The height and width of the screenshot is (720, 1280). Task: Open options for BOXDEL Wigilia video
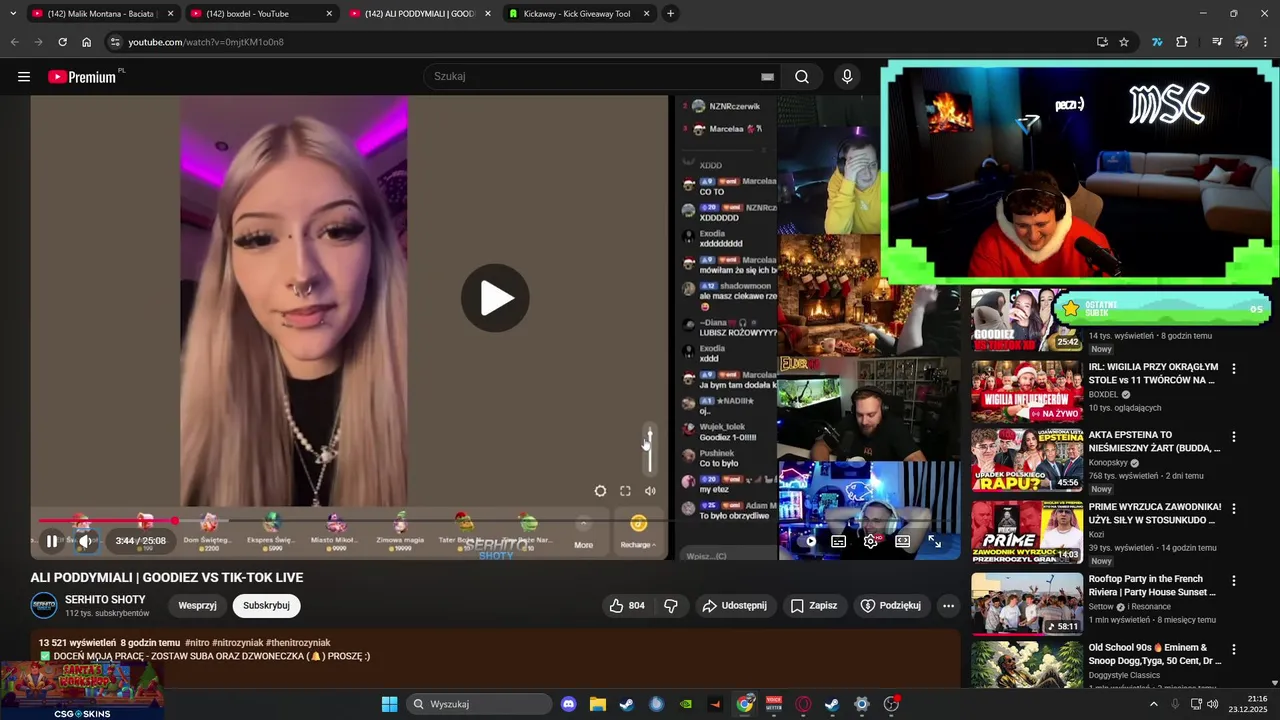[x=1234, y=369]
